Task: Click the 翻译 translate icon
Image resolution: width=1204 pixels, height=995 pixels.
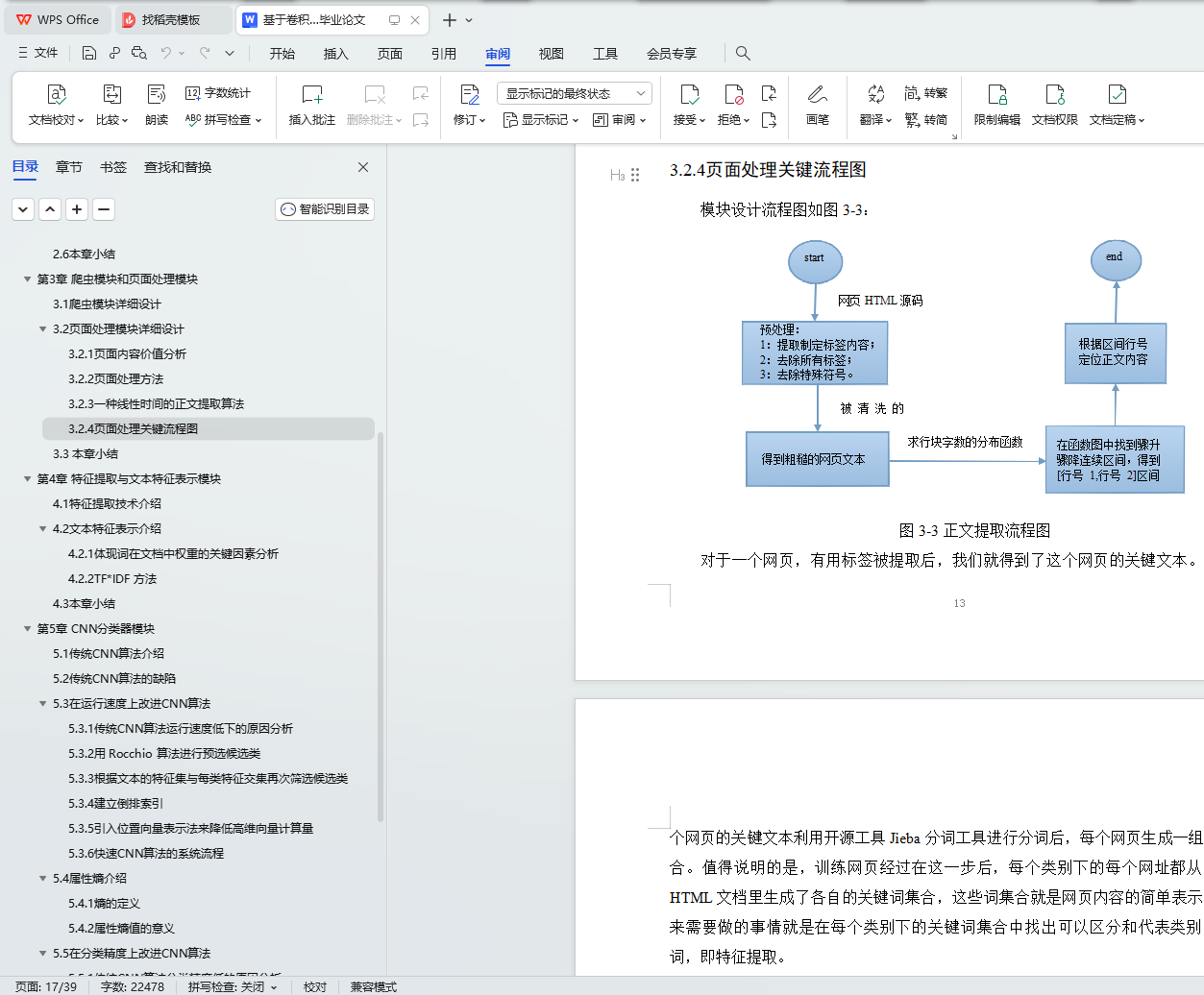Action: (875, 94)
